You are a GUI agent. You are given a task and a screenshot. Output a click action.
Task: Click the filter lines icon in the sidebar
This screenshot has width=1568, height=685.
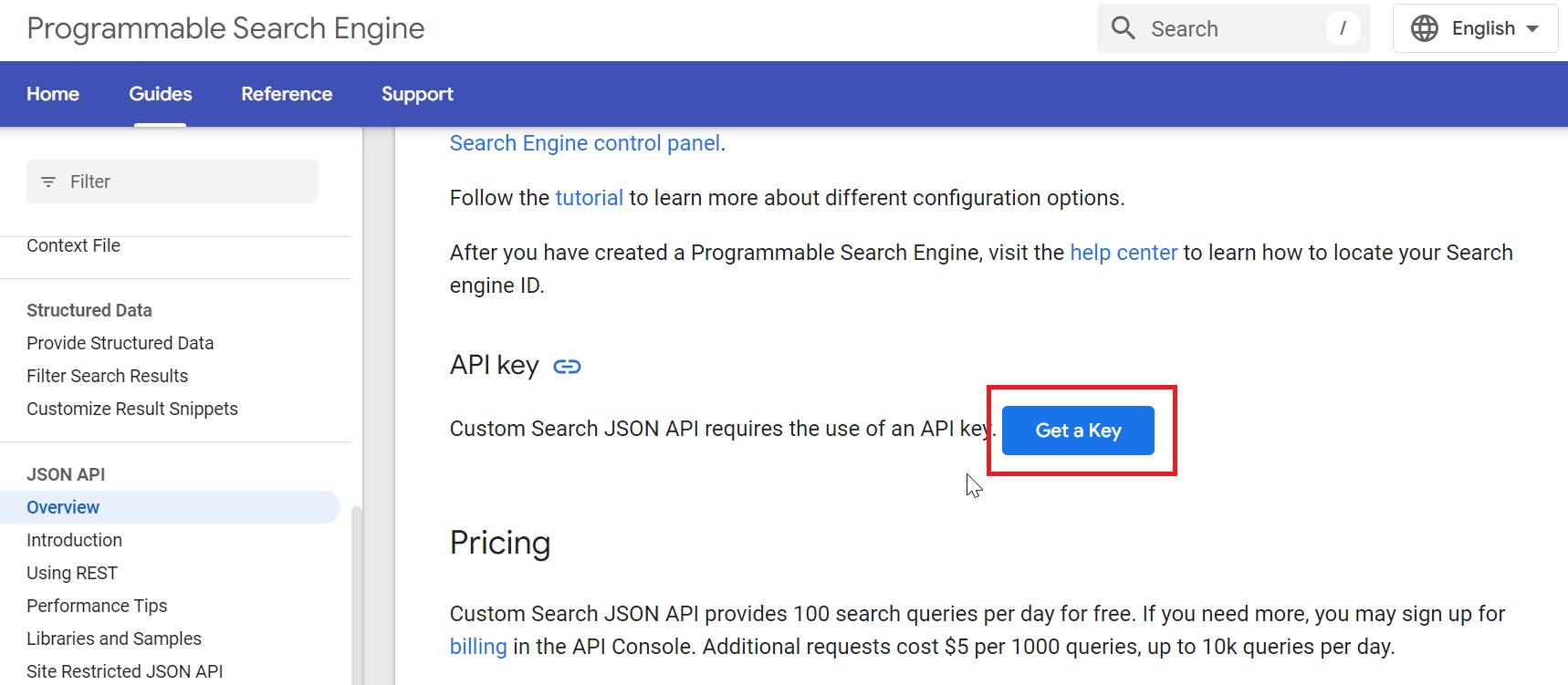point(48,182)
